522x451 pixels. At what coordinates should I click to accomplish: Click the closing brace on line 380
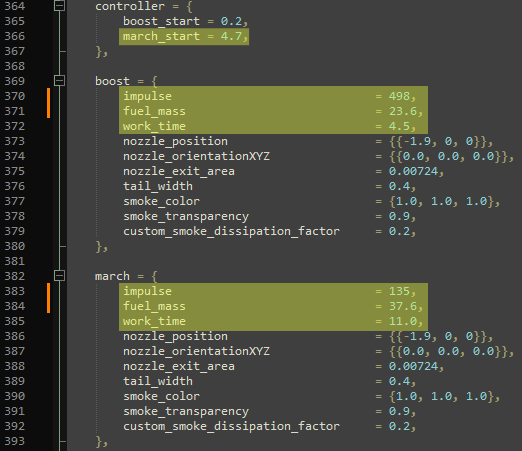99,246
